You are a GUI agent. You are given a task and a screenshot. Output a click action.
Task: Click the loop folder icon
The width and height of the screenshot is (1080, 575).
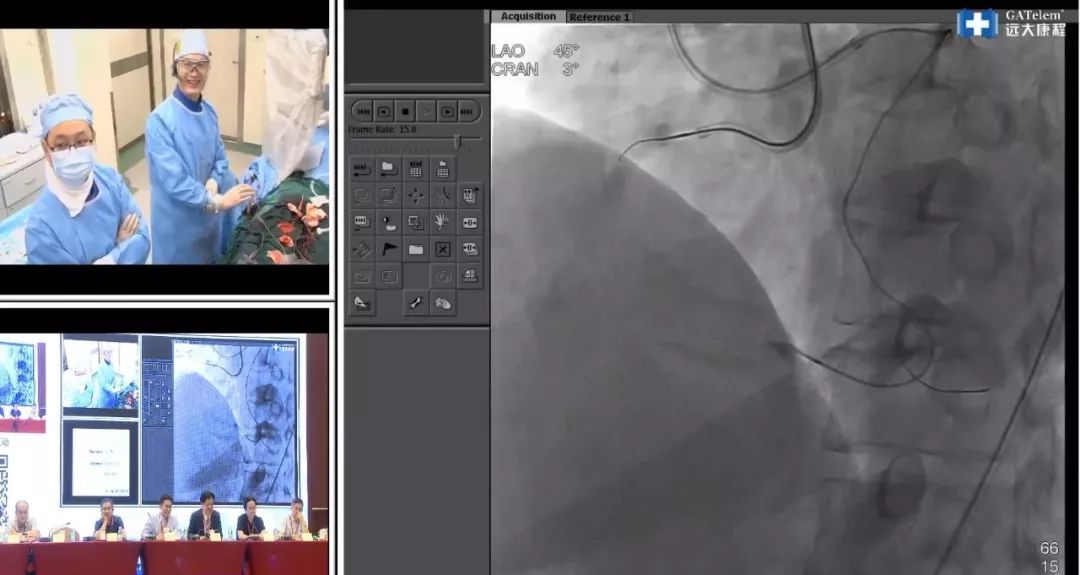(x=389, y=169)
